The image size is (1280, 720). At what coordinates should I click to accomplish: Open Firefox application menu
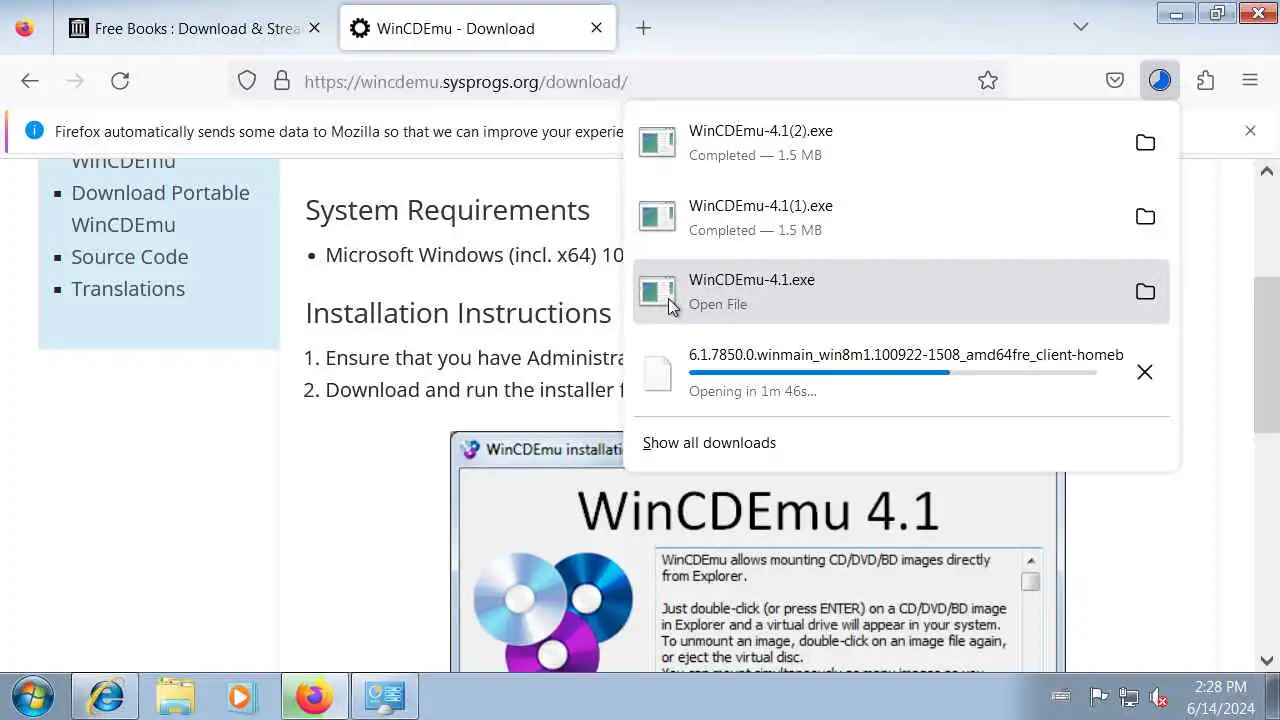pos(1250,81)
